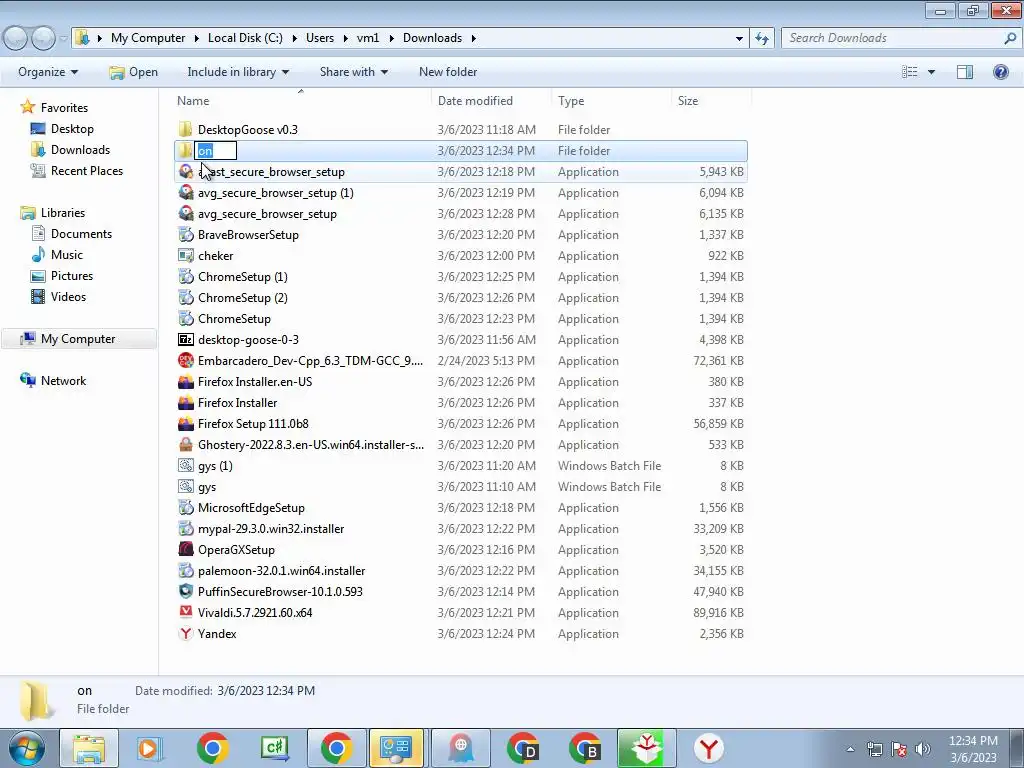Open the view options dropdown arrow
This screenshot has width=1024, height=768.
coord(931,72)
